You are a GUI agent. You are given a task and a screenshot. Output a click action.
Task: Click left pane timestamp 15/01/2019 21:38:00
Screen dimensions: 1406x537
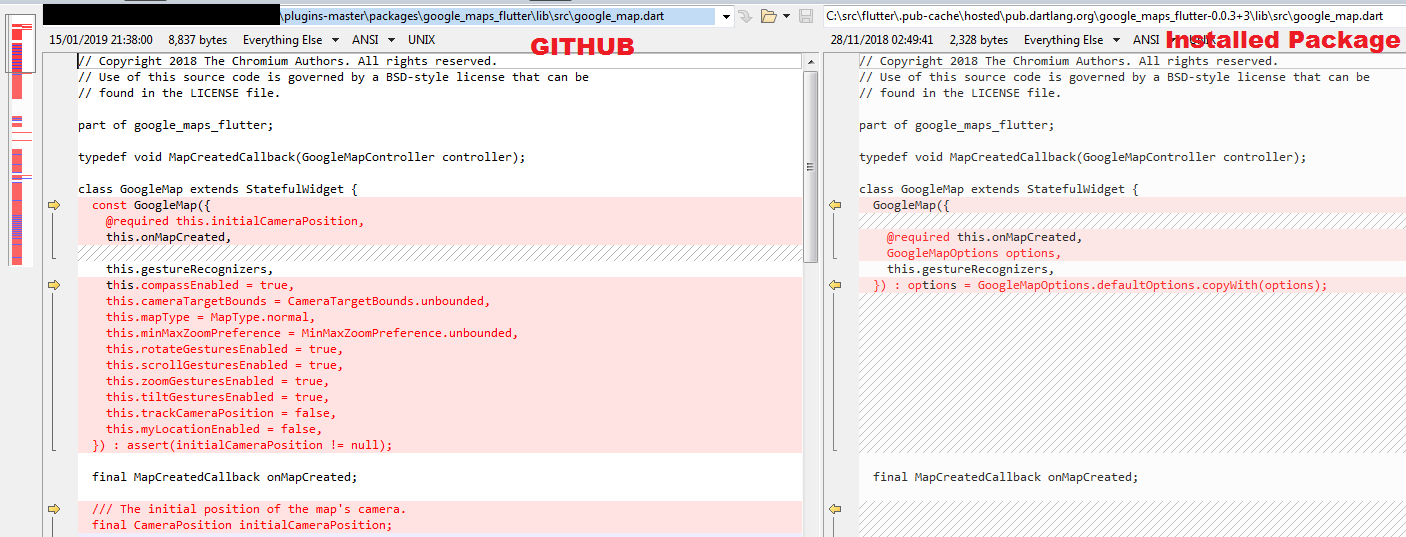pos(101,40)
